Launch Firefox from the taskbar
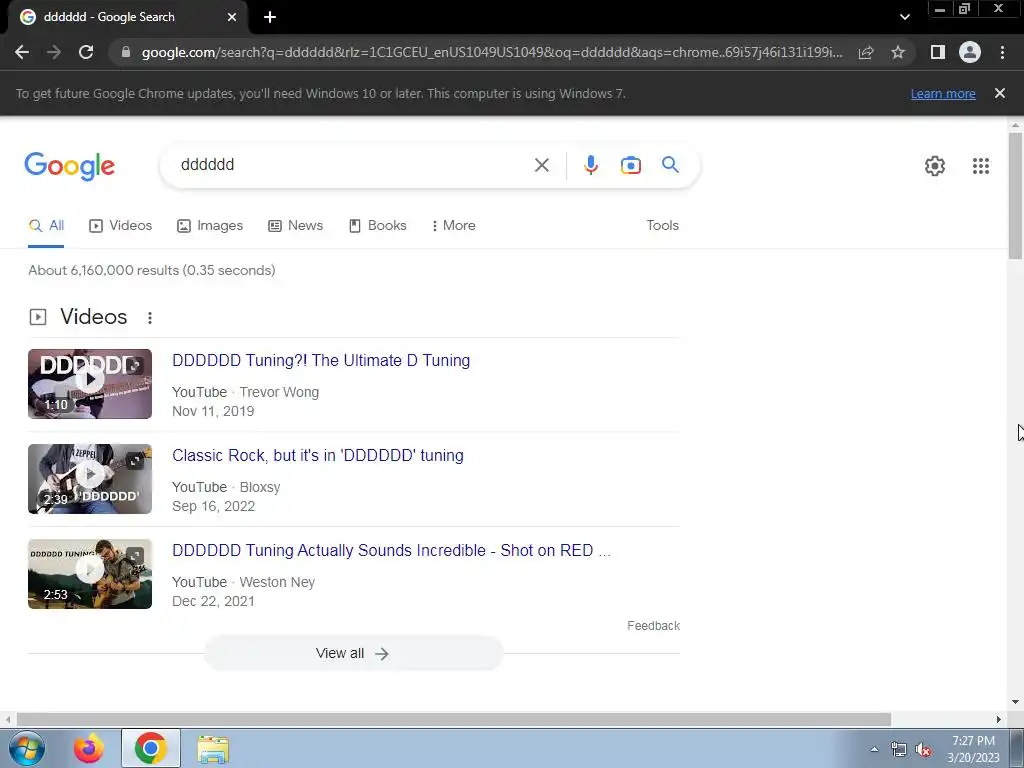This screenshot has width=1024, height=768. 89,748
